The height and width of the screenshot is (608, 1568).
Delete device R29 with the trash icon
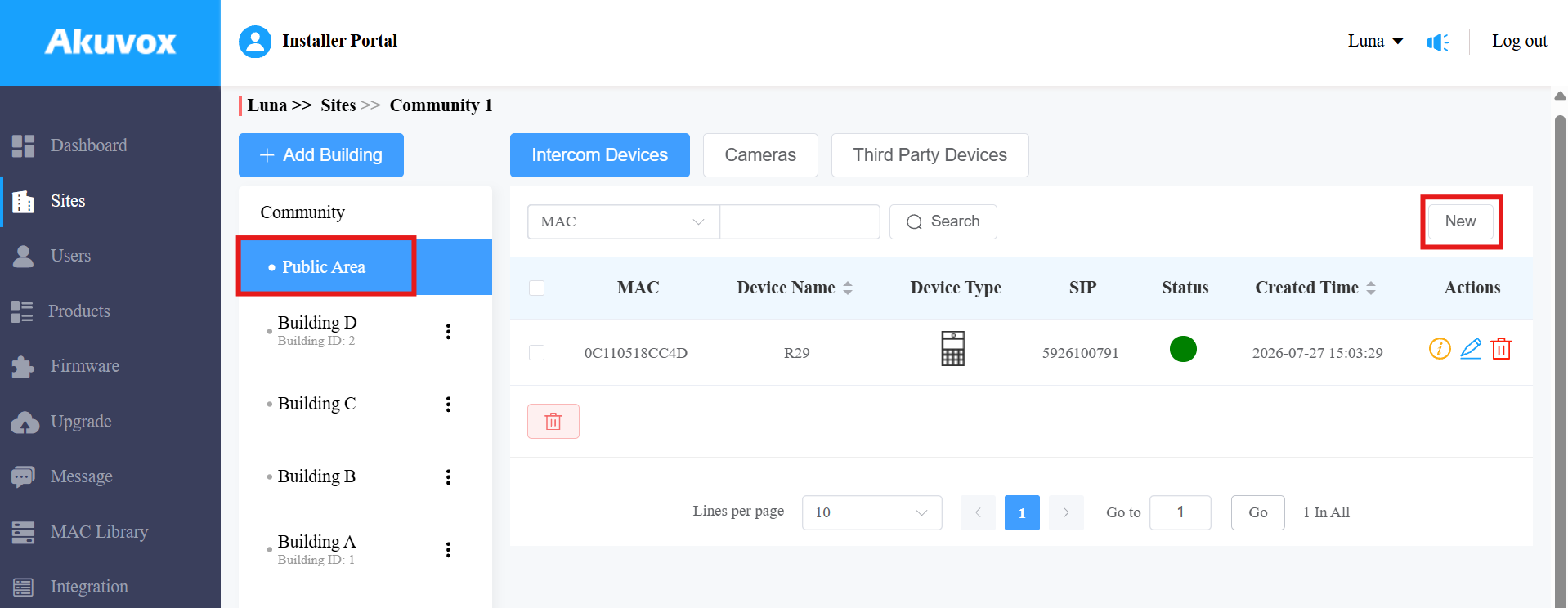click(x=1501, y=349)
